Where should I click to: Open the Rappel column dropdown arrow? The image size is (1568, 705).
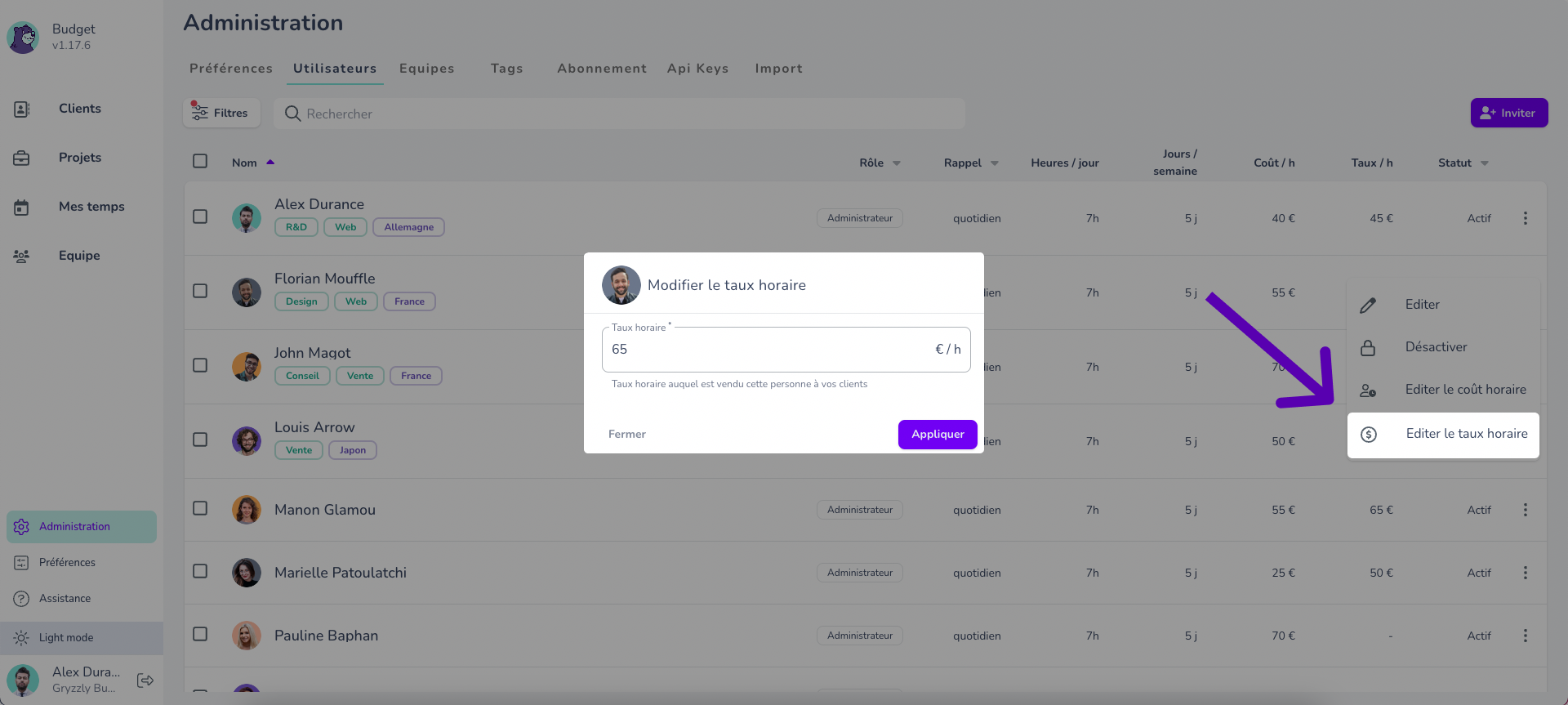pyautogui.click(x=995, y=163)
